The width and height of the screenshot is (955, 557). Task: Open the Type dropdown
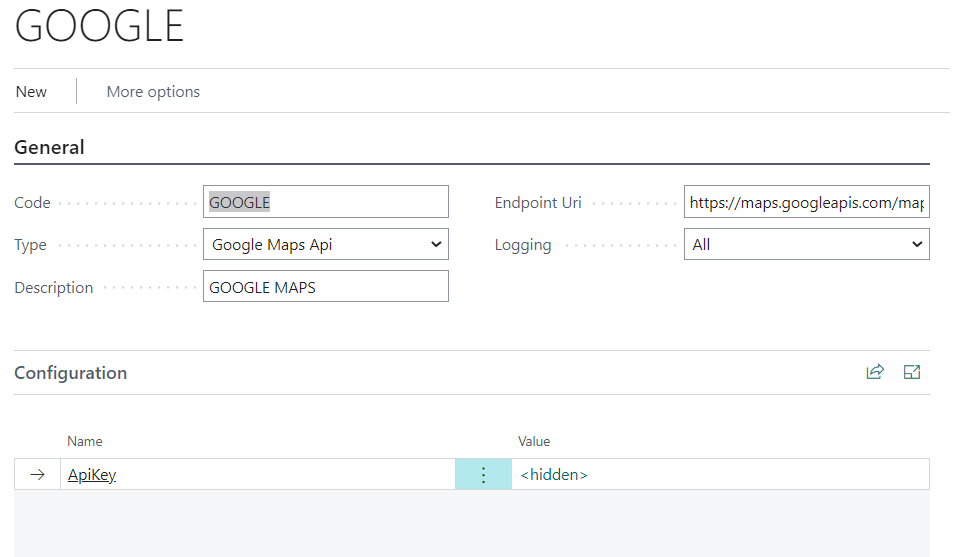326,244
